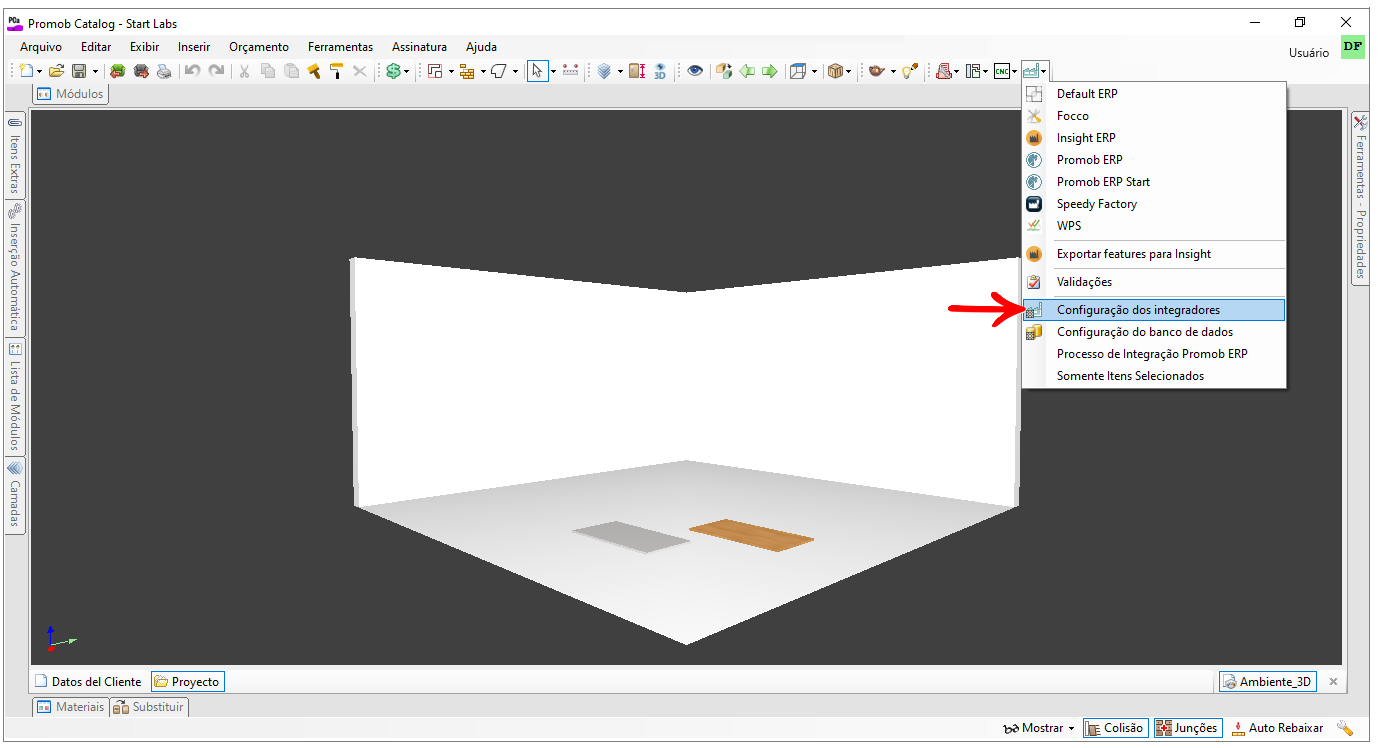Open the Inserir menu
The image size is (1378, 748).
[x=194, y=47]
